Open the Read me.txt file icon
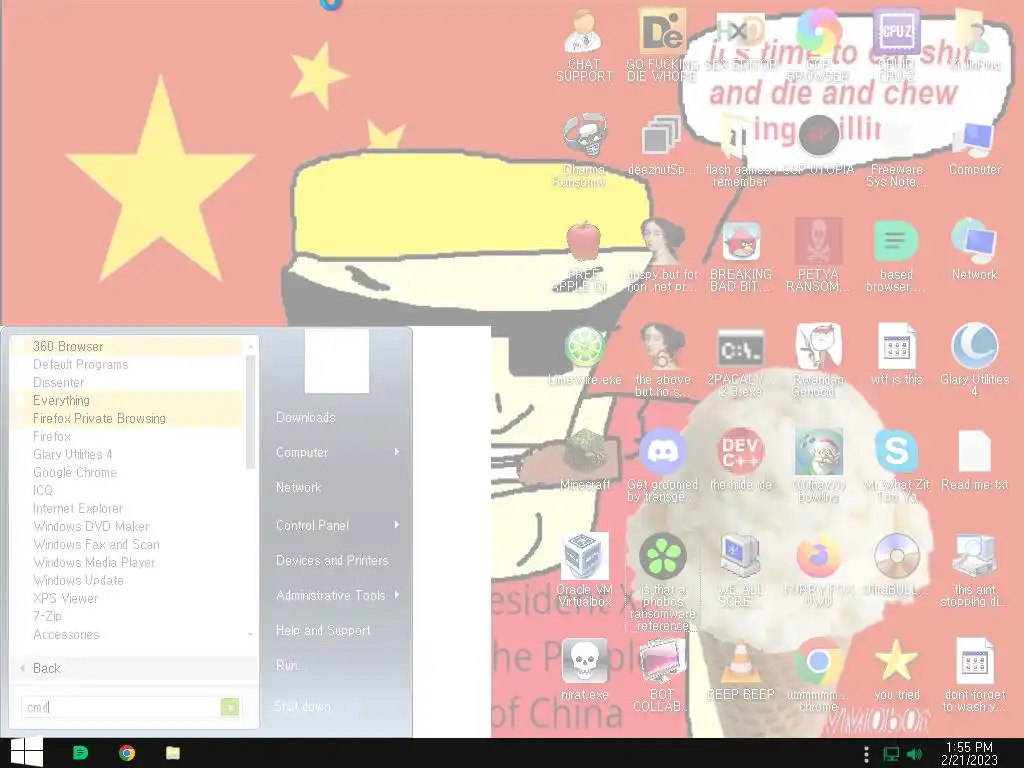 pyautogui.click(x=974, y=460)
